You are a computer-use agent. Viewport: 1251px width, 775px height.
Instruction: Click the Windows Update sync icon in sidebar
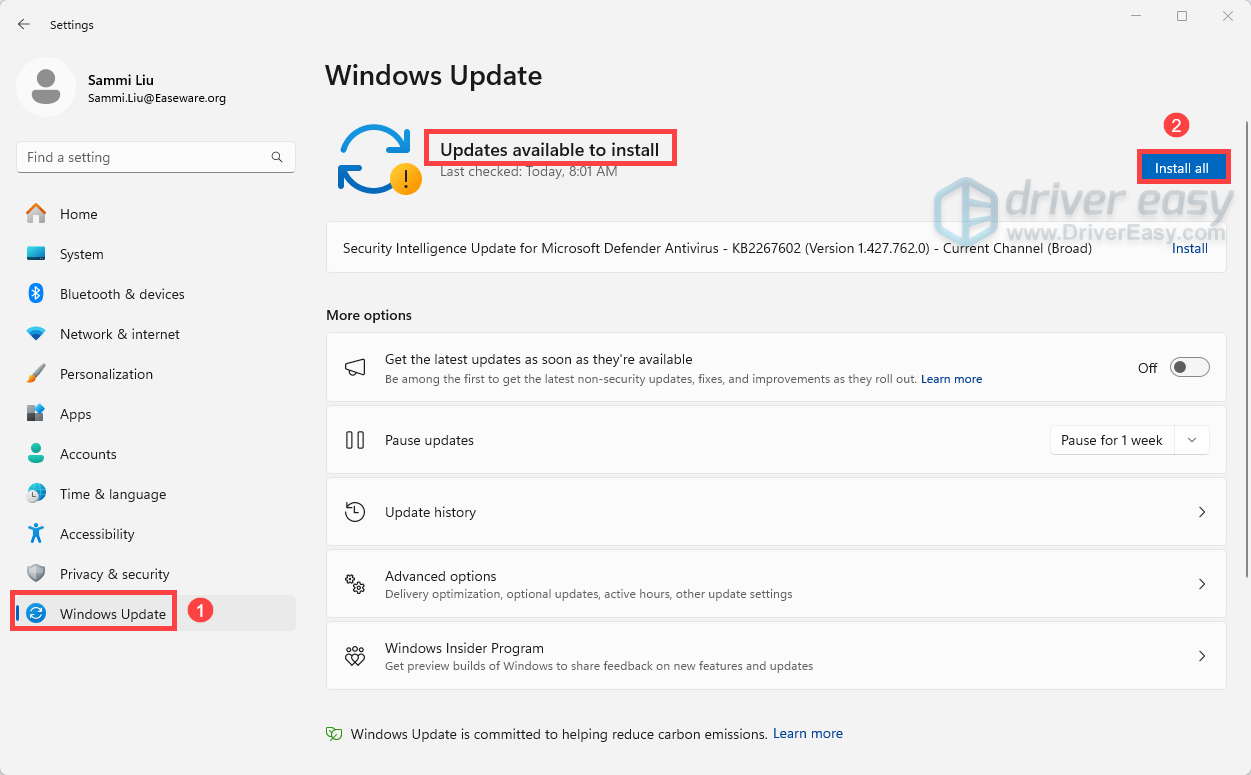[x=36, y=614]
